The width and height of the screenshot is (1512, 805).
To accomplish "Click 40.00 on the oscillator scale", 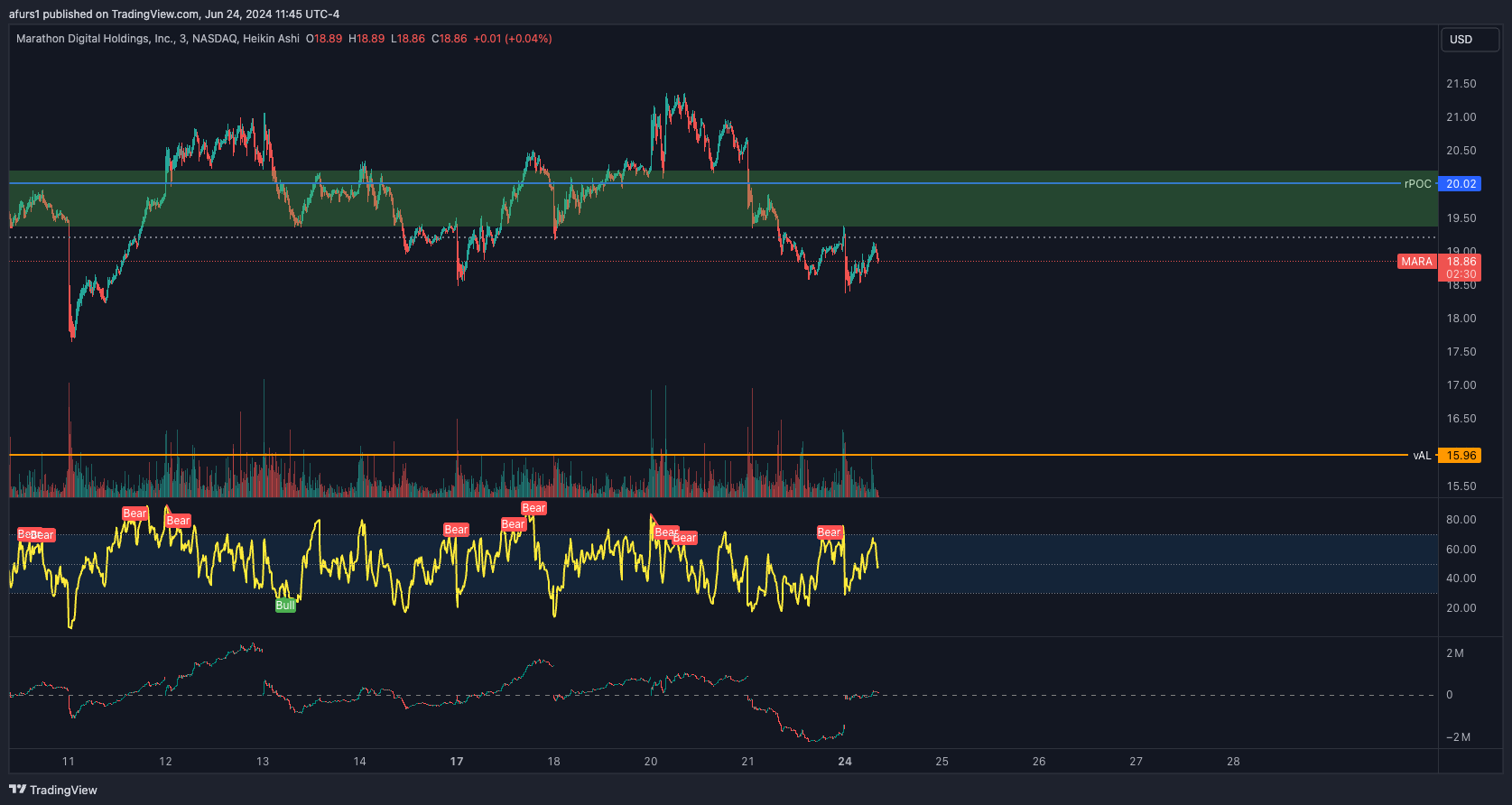I will tap(1461, 578).
